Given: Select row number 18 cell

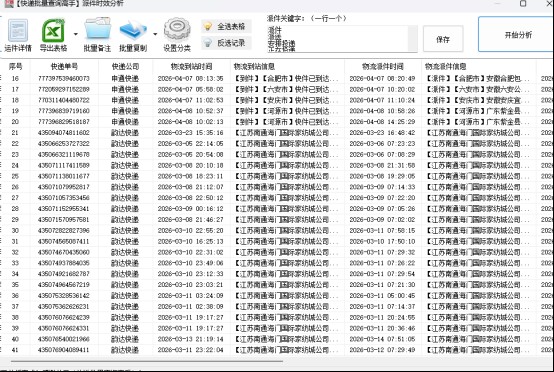Looking at the screenshot, I should coord(15,100).
